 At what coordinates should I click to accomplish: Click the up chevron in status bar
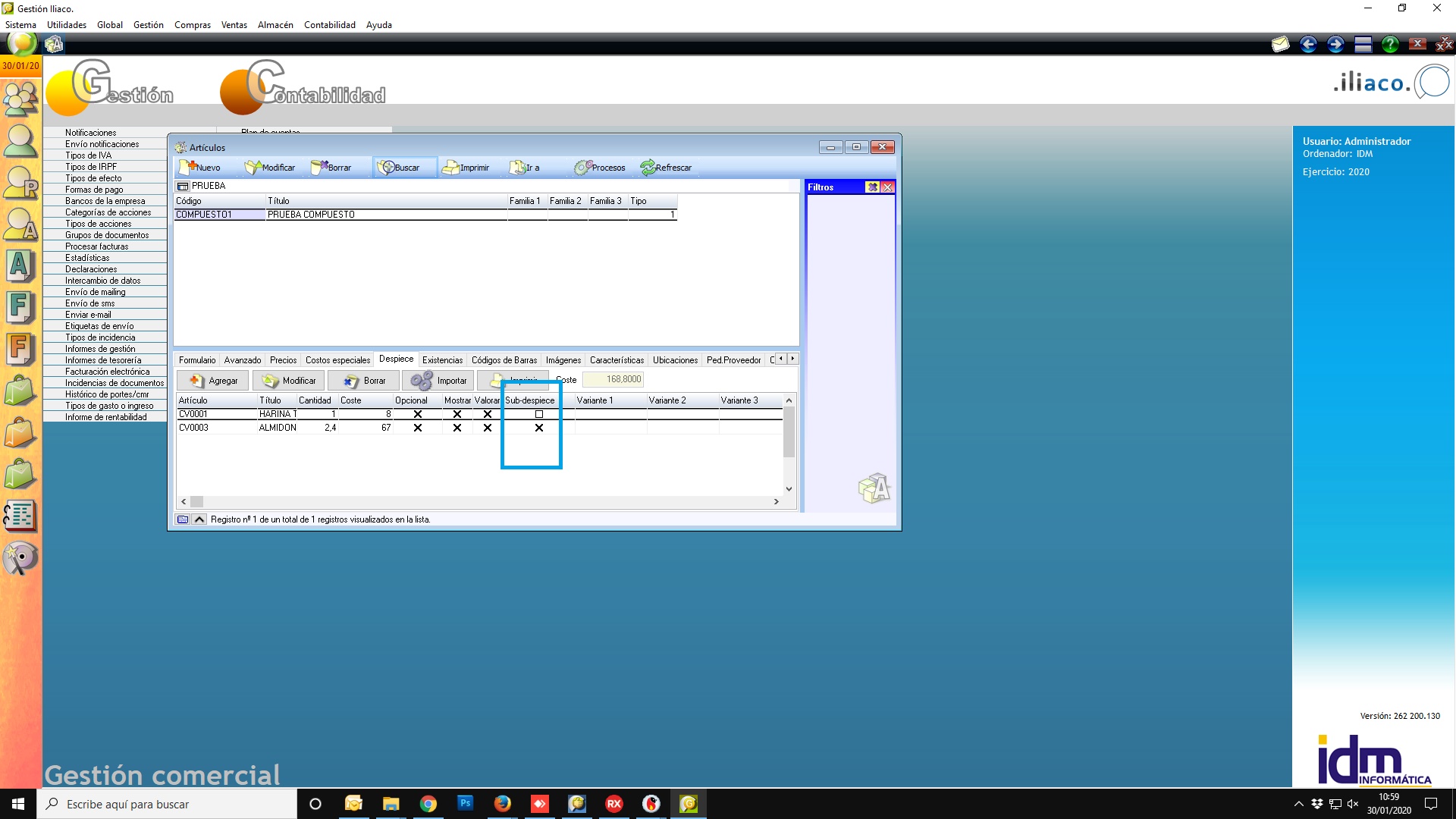tap(199, 519)
